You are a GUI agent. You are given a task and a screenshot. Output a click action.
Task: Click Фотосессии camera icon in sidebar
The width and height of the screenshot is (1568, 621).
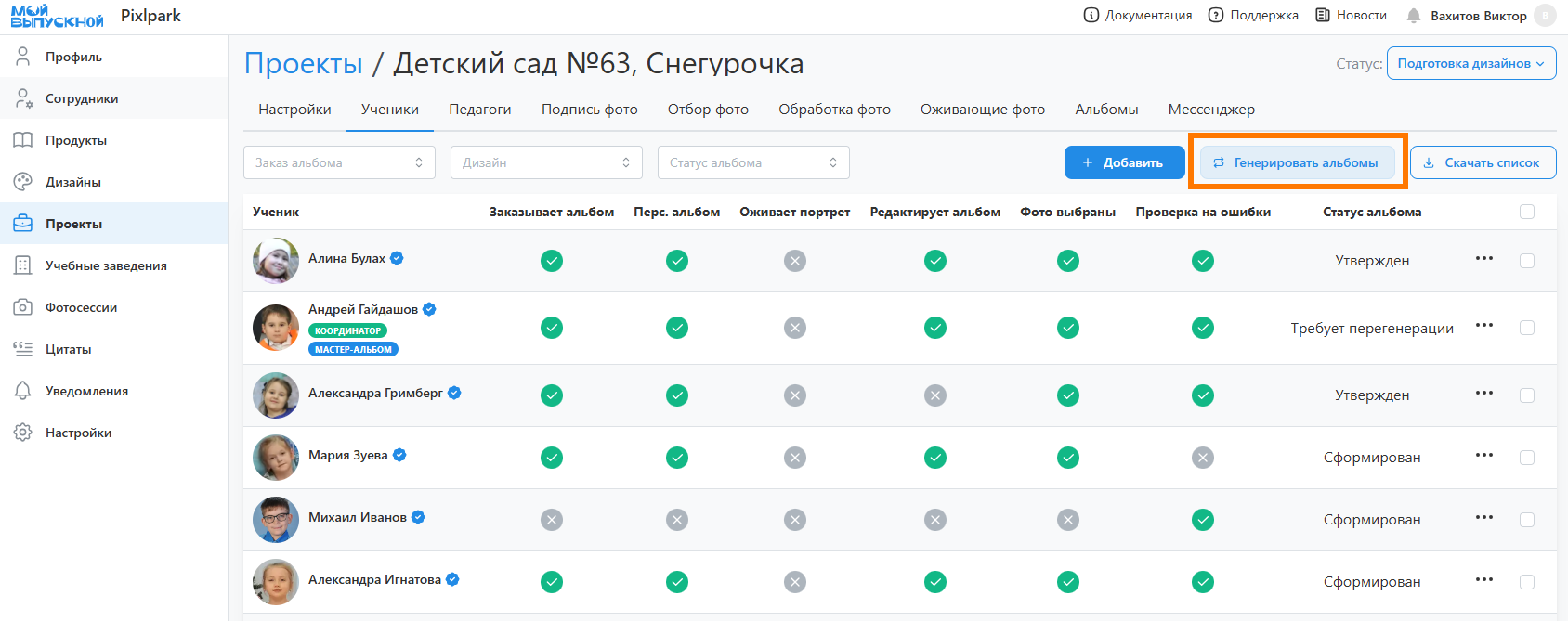pyautogui.click(x=23, y=307)
